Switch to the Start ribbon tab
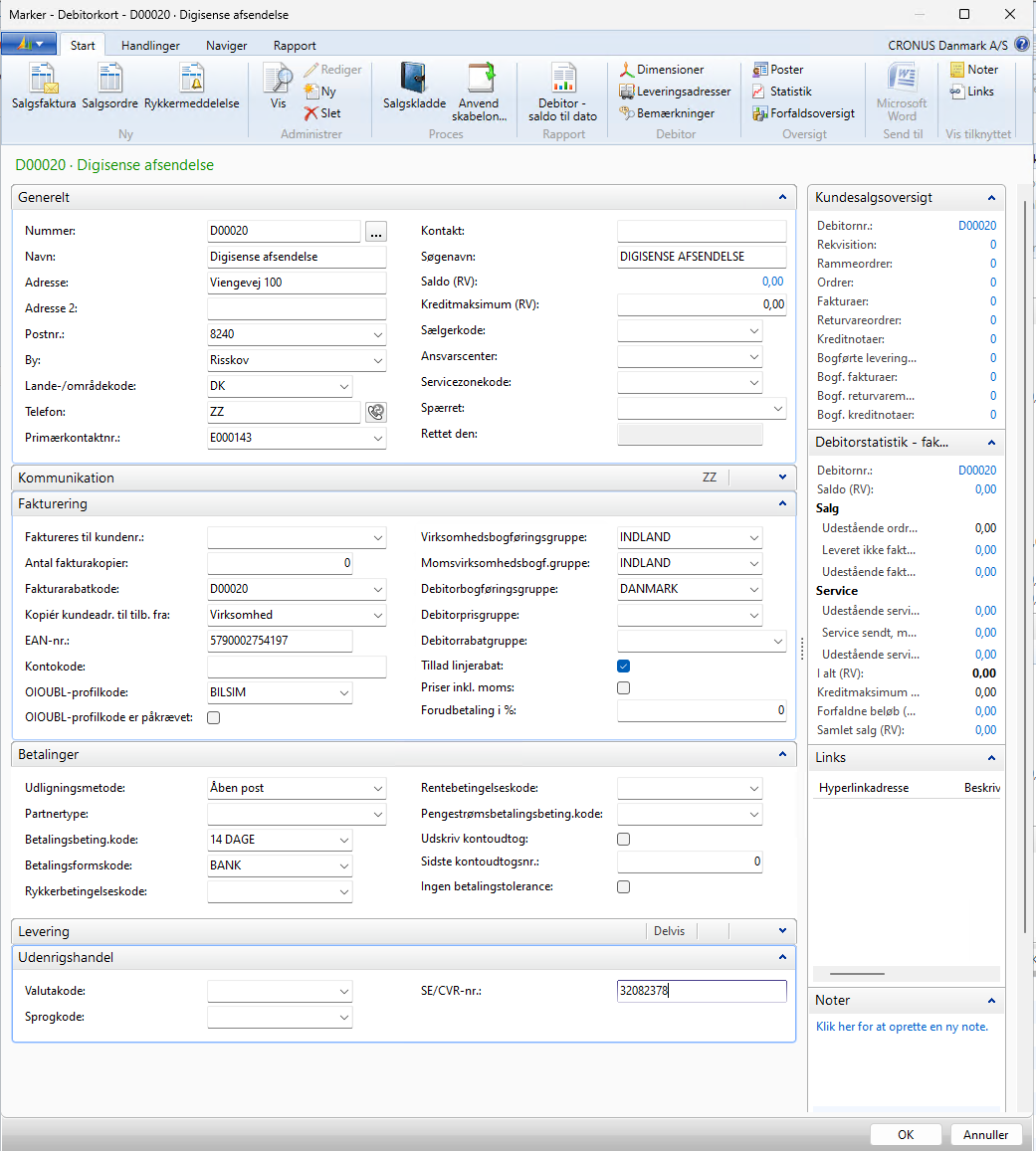The image size is (1036, 1151). (x=83, y=45)
